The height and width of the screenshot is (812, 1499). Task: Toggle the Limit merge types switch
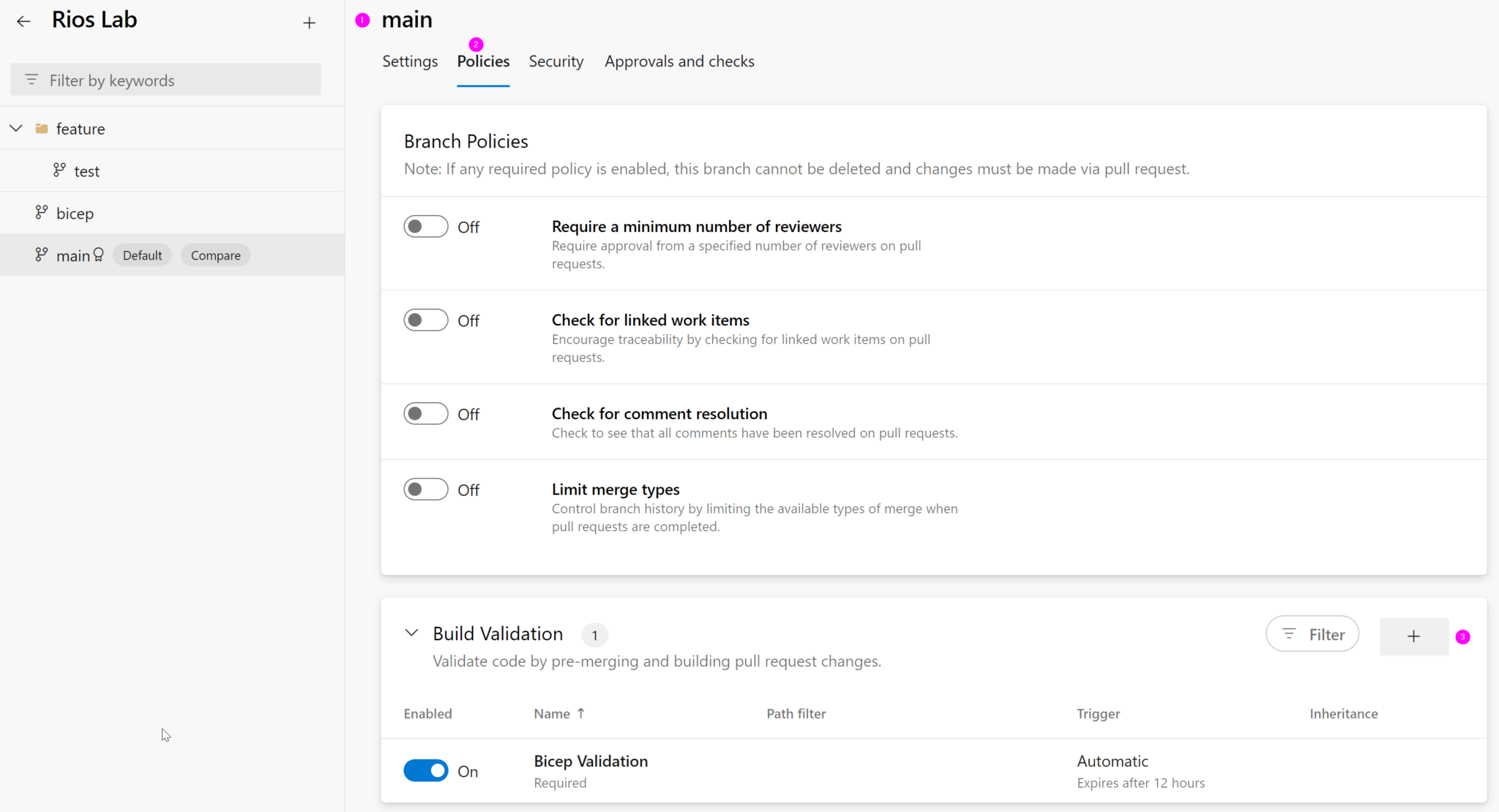tap(425, 489)
